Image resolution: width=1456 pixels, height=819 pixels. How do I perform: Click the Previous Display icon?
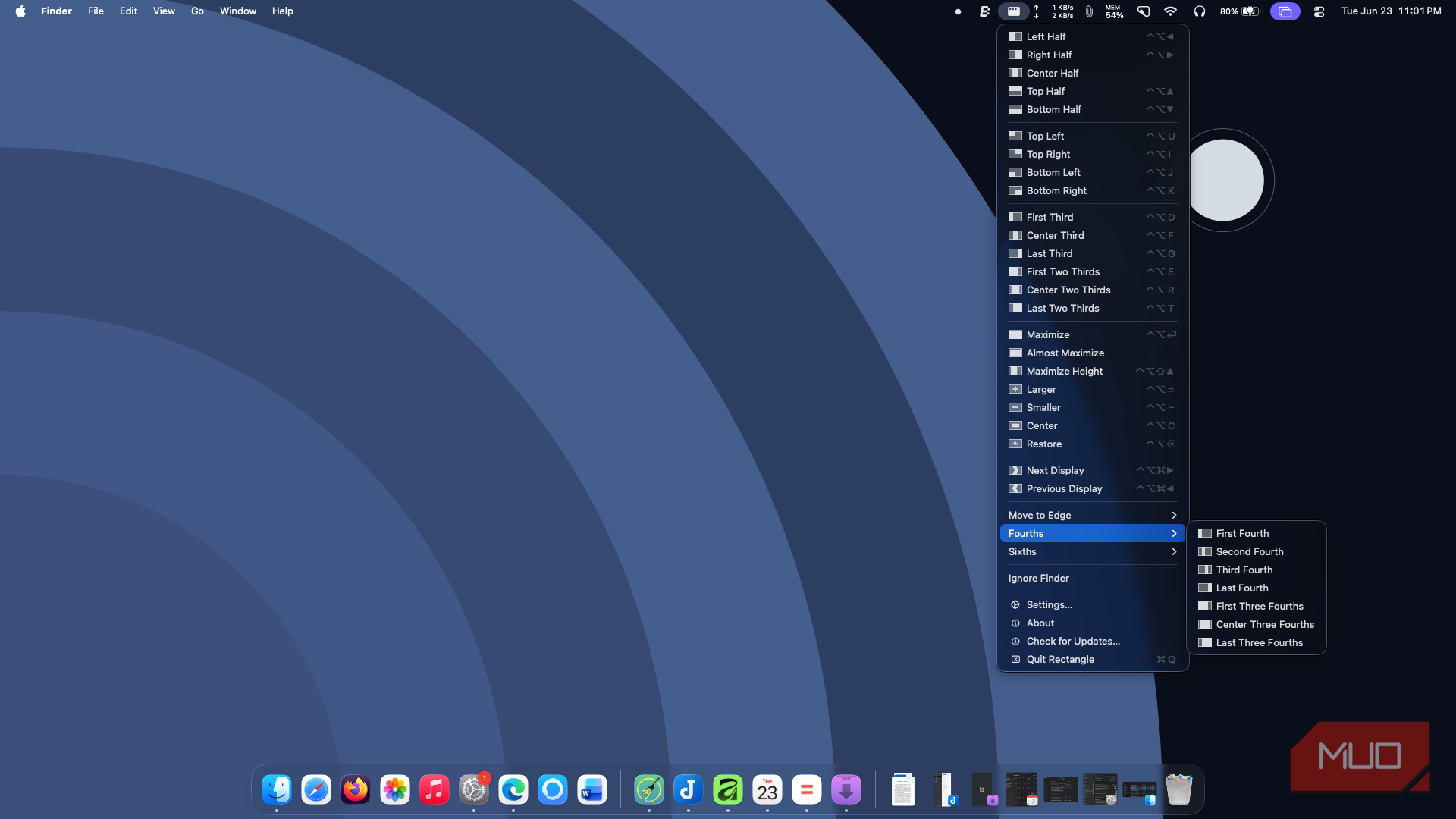coord(1015,488)
